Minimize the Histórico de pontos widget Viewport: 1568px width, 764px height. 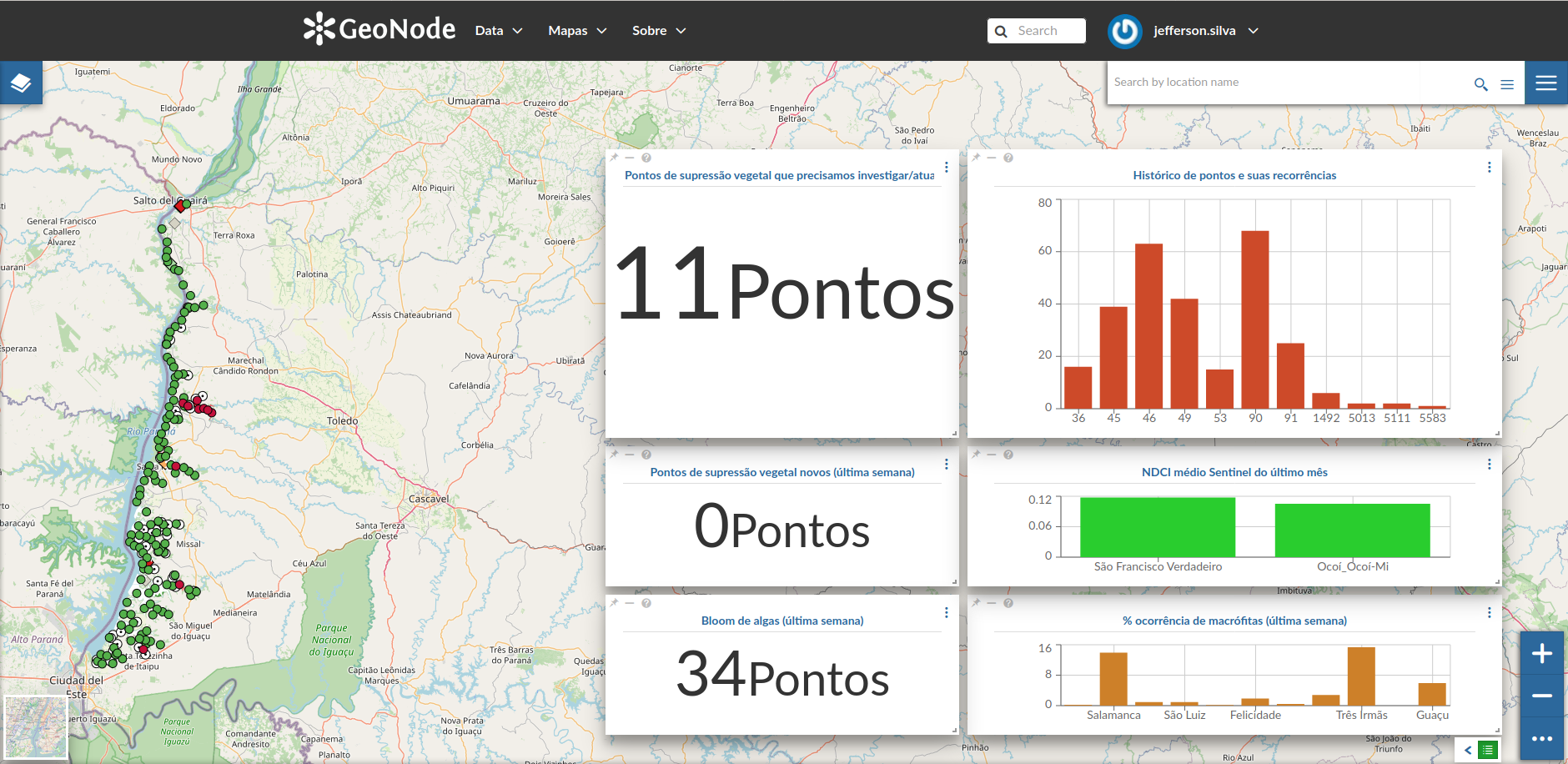pos(992,158)
